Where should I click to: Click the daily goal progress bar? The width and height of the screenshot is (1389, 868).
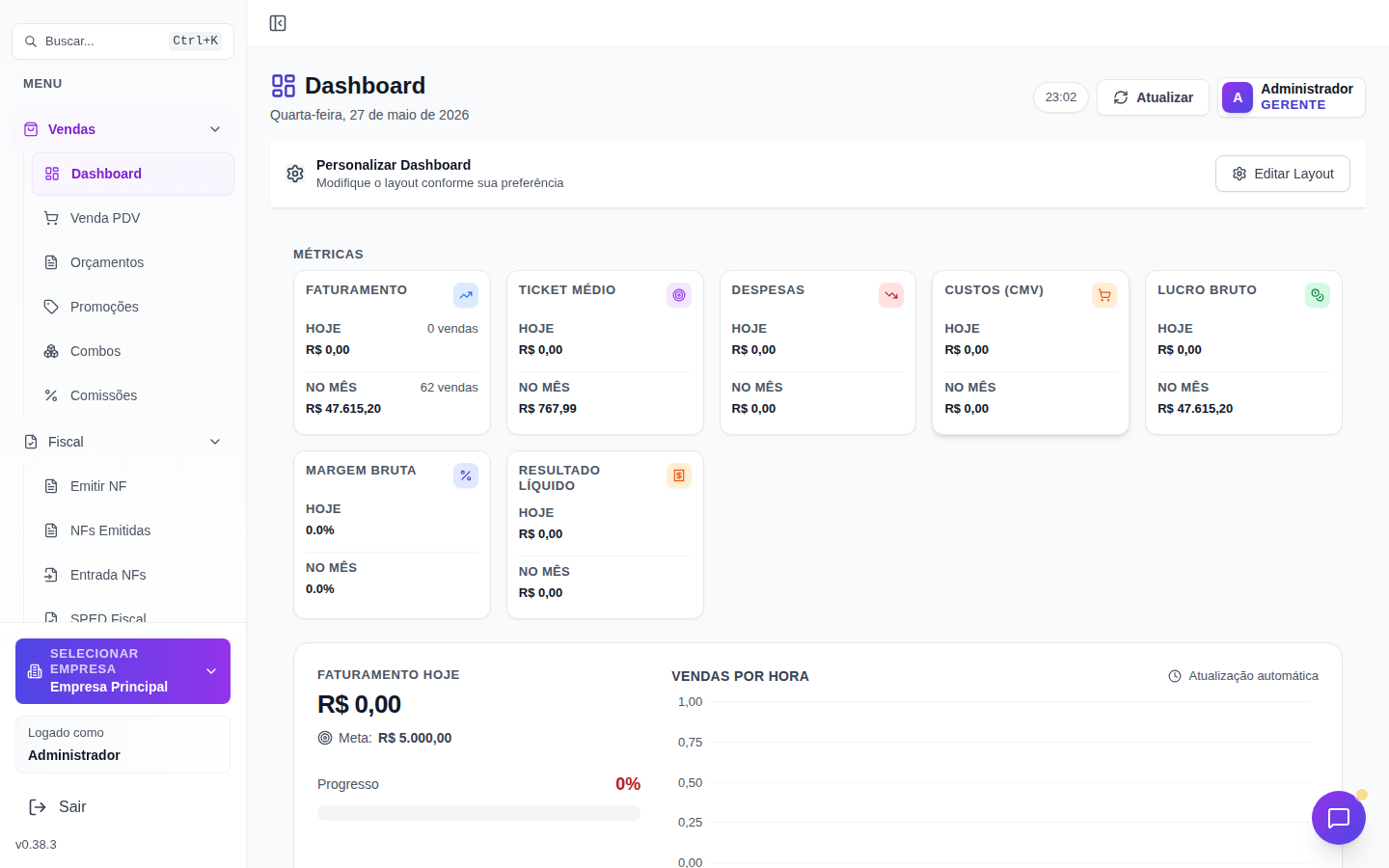[x=478, y=813]
